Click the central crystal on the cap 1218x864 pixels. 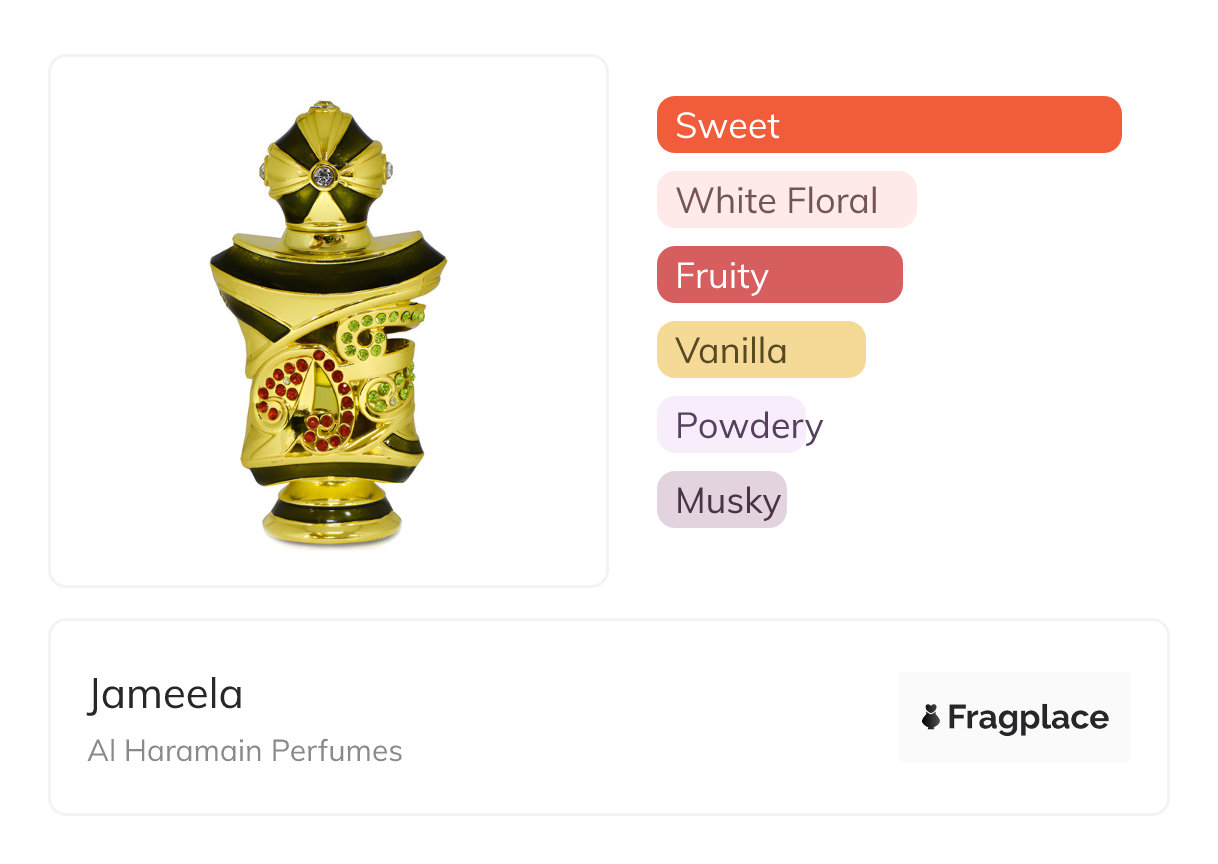coord(323,176)
